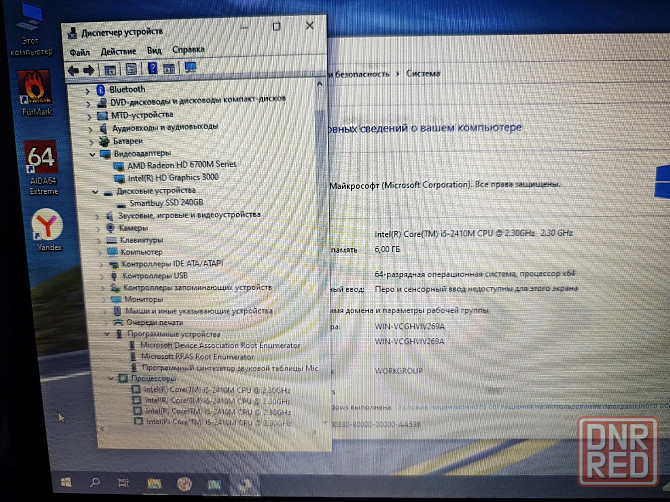Viewport: 670px width, 502px height.
Task: Click the WORKGROUP value in System window
Action: click(399, 371)
